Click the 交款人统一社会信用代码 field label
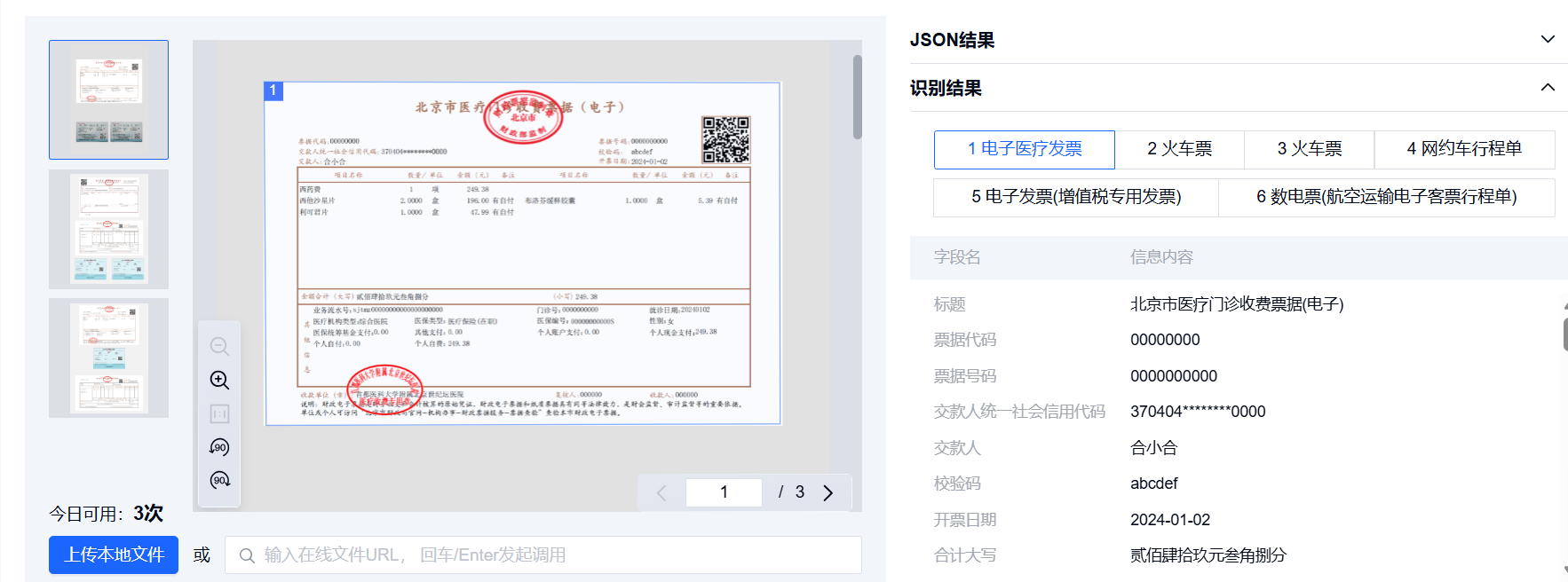This screenshot has width=1568, height=582. (x=1019, y=412)
